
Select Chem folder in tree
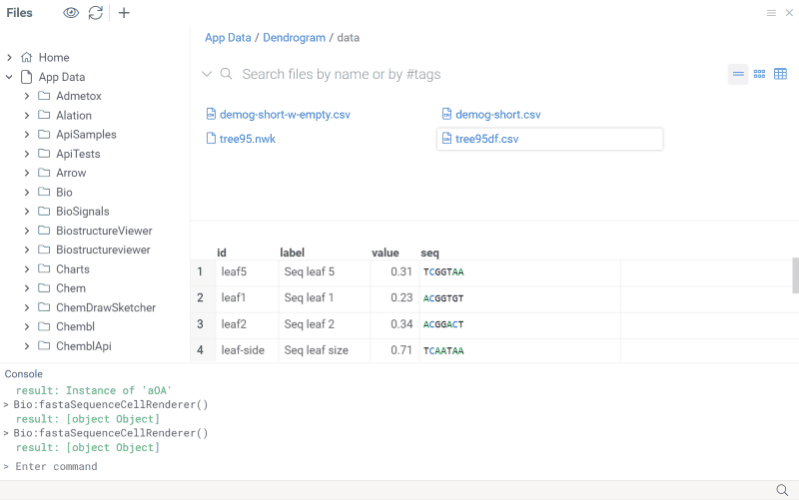71,288
